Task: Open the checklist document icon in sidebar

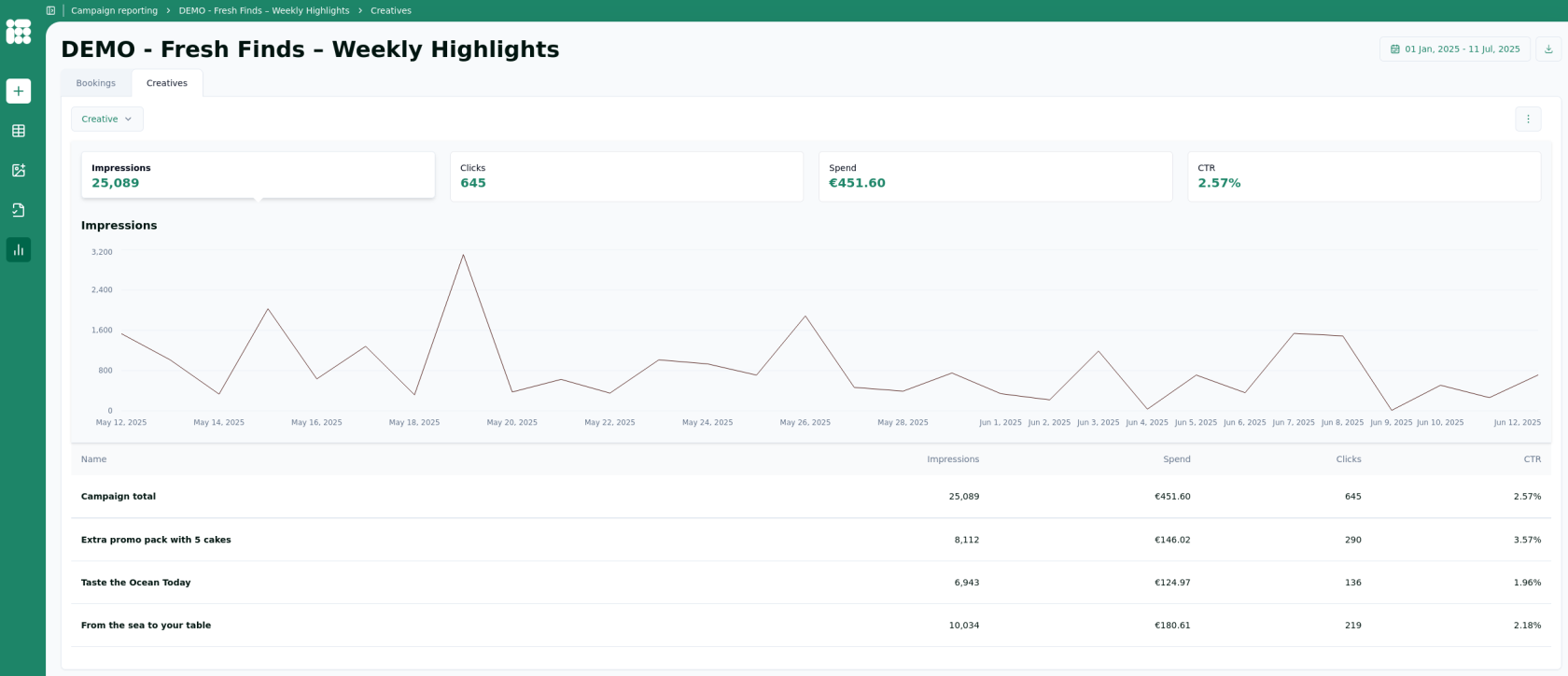Action: click(19, 210)
